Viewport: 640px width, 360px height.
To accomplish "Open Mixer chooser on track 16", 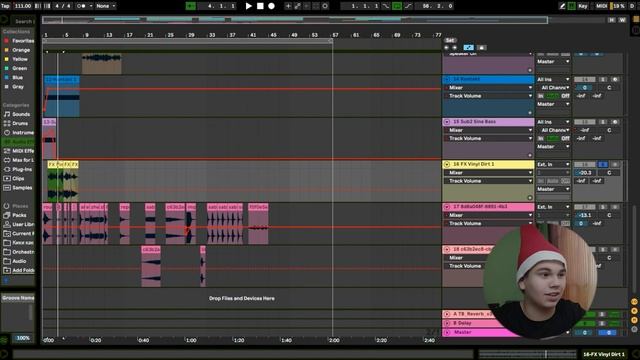I will point(488,173).
